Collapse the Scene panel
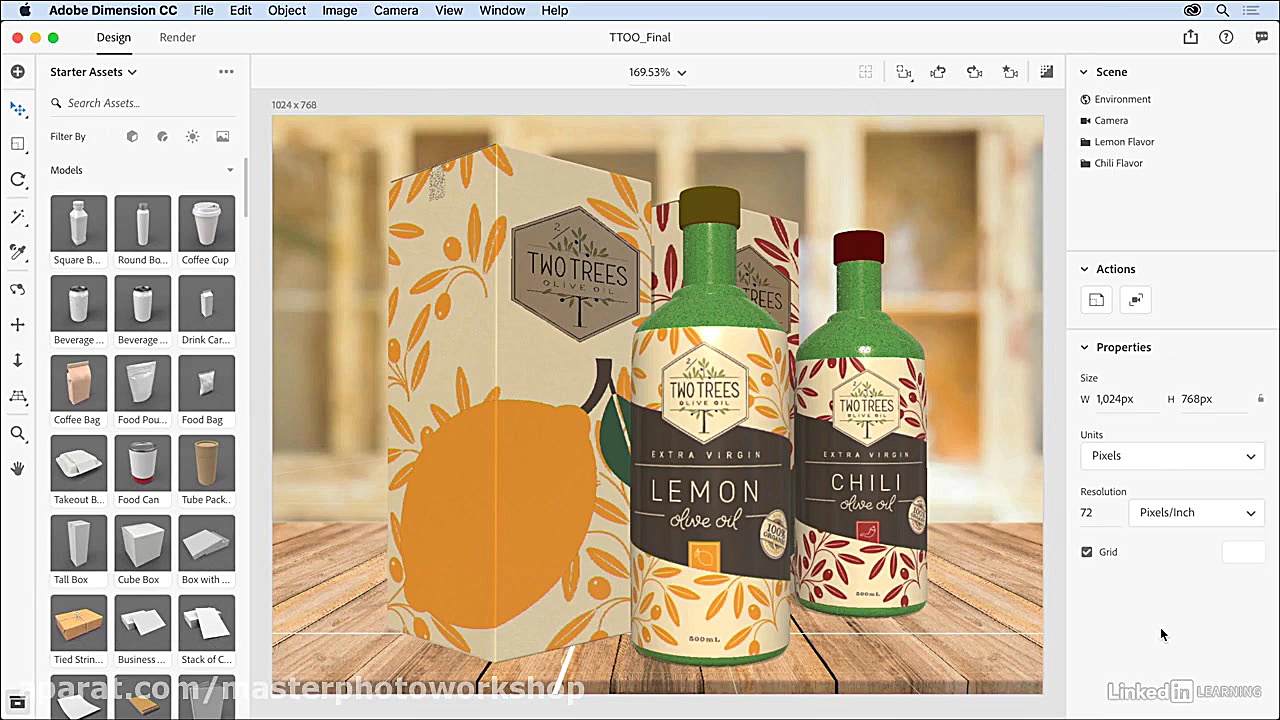 coord(1083,72)
